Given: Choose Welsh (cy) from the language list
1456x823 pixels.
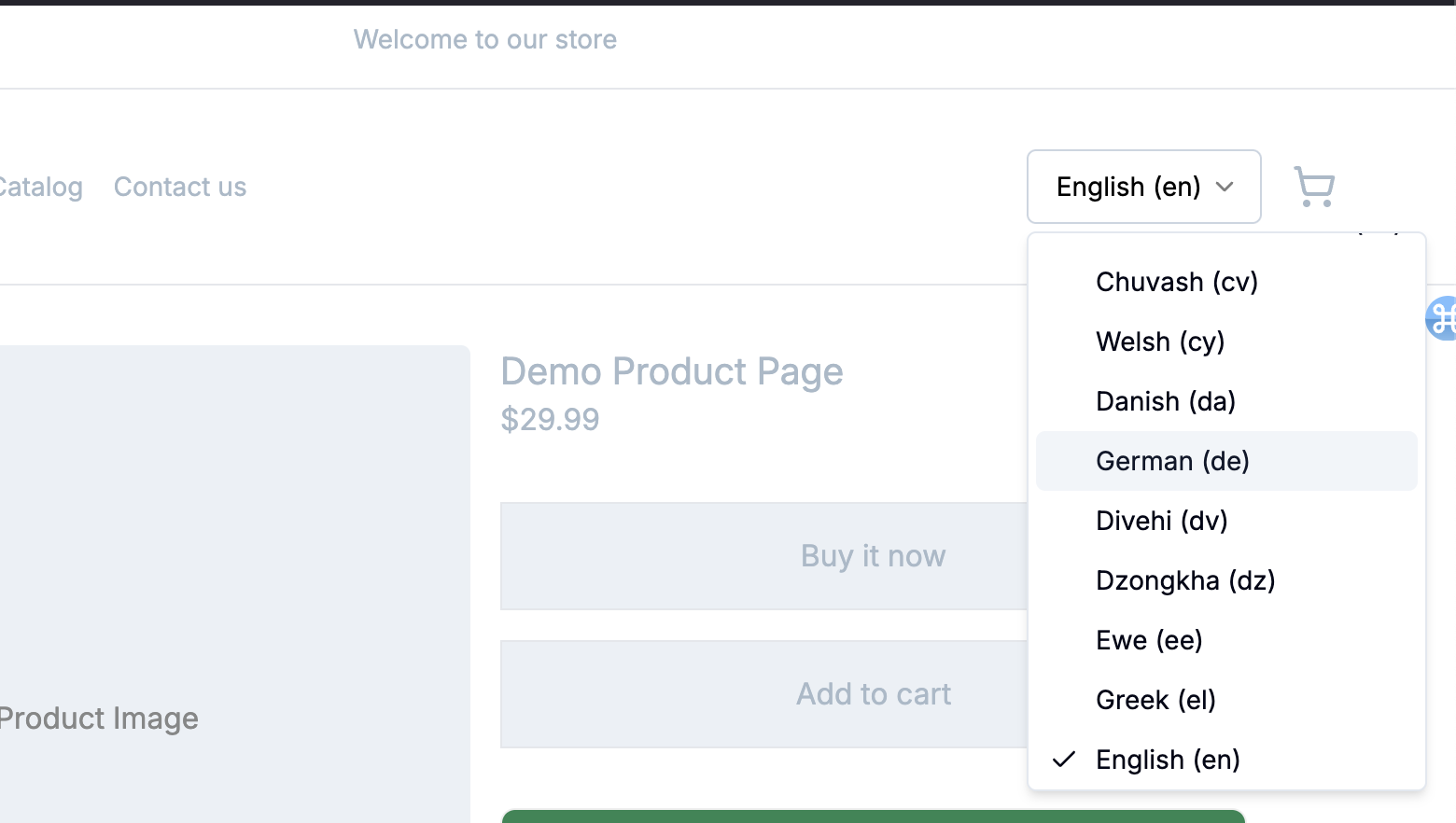Looking at the screenshot, I should pyautogui.click(x=1159, y=342).
